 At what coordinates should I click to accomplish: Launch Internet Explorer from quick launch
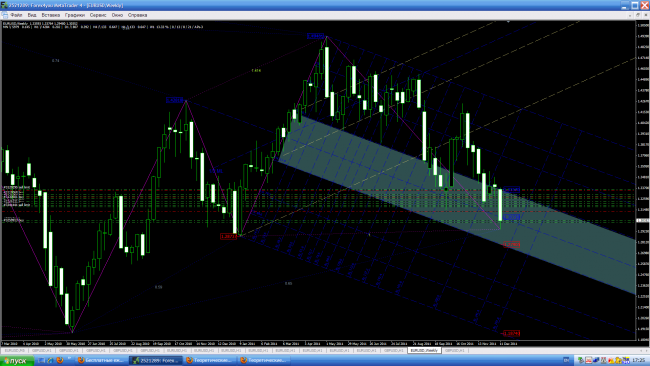[50, 361]
